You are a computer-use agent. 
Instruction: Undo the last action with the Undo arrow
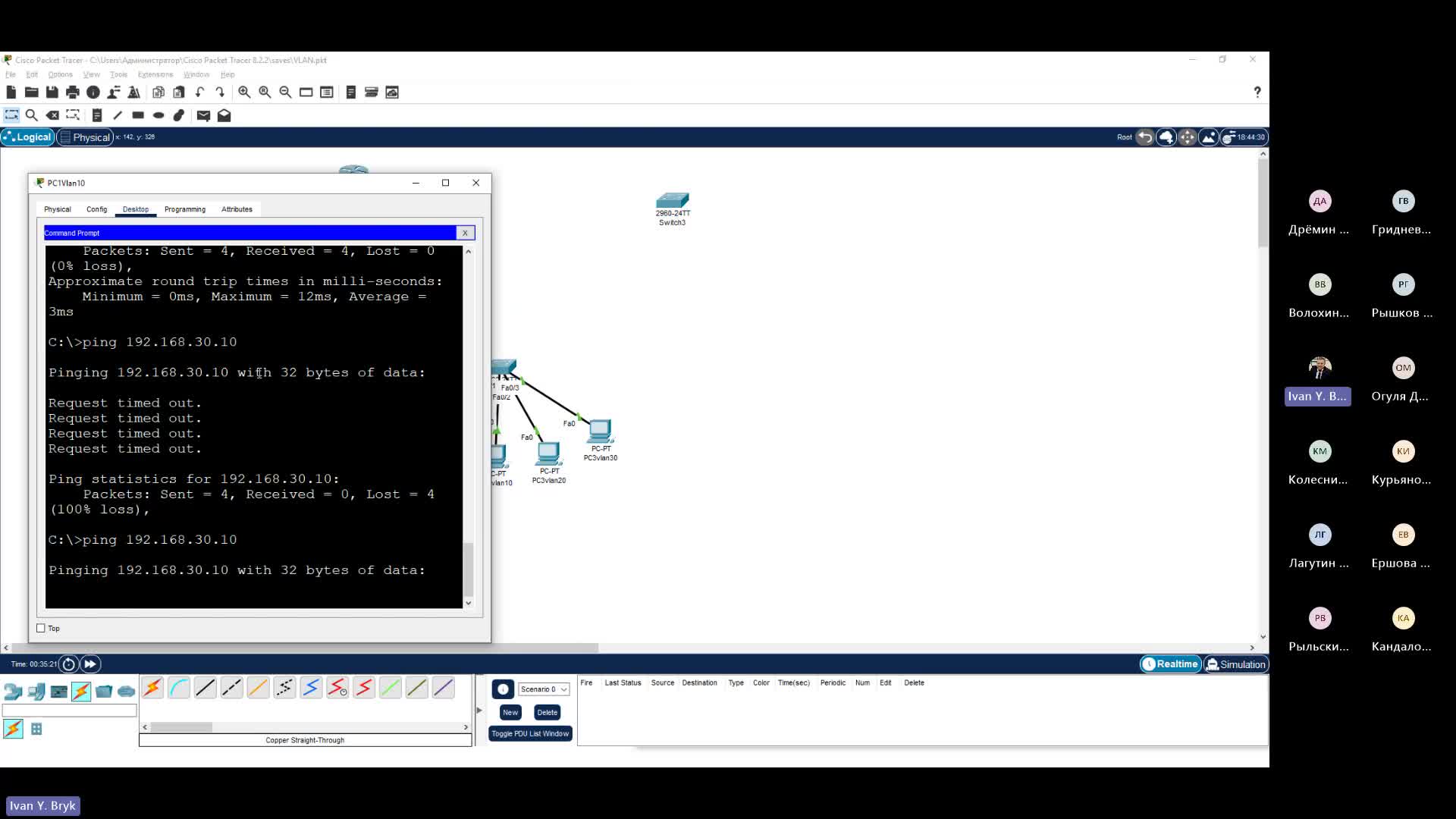coord(199,92)
